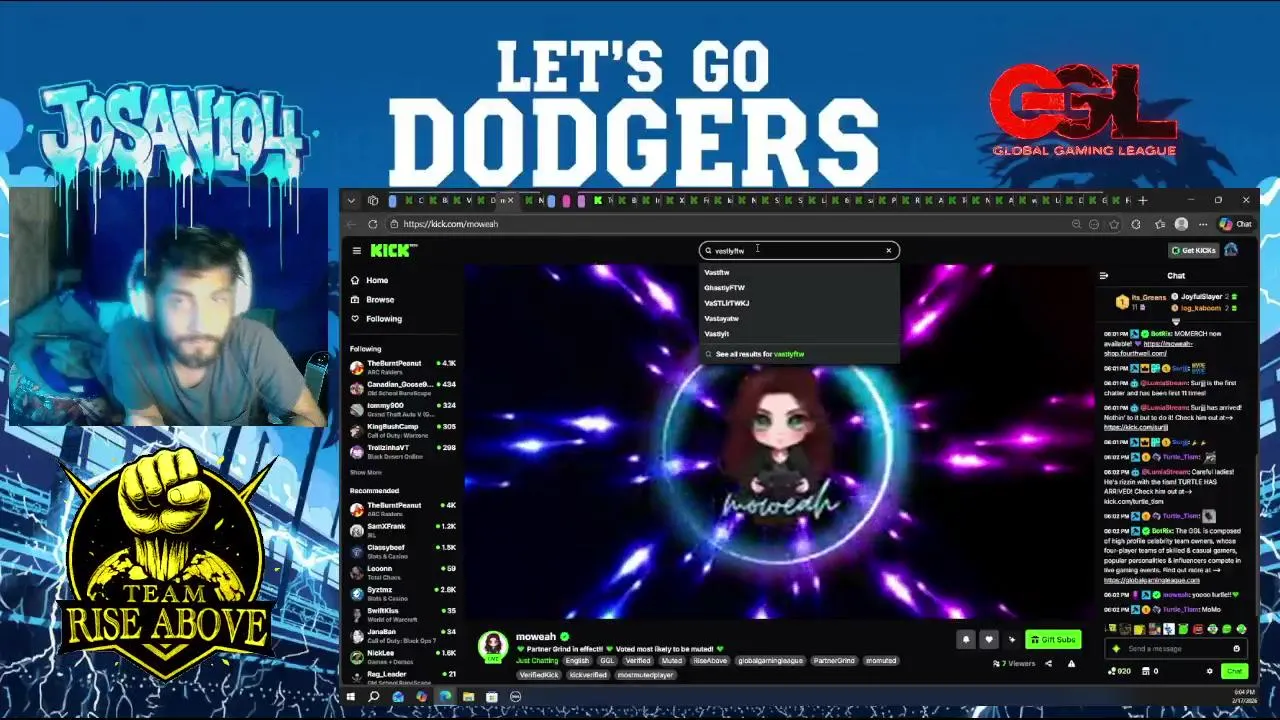The image size is (1280, 720).
Task: Open chat settings gear
Action: point(1209,672)
